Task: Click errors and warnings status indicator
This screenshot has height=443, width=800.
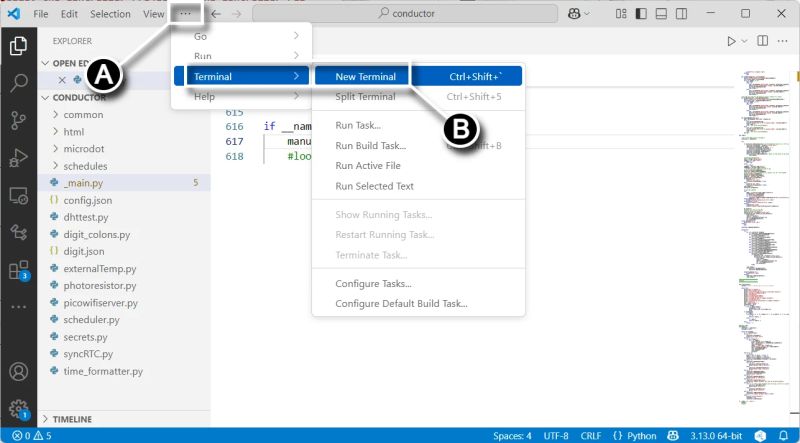Action: tap(32, 436)
